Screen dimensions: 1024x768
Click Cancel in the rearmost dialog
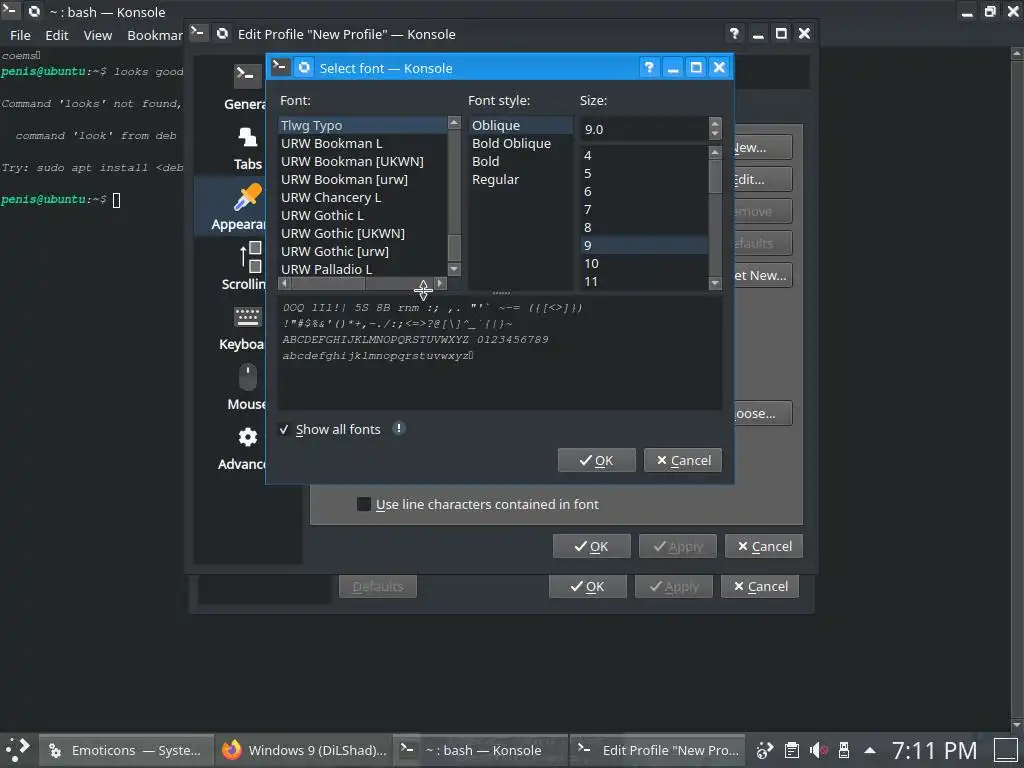(760, 586)
